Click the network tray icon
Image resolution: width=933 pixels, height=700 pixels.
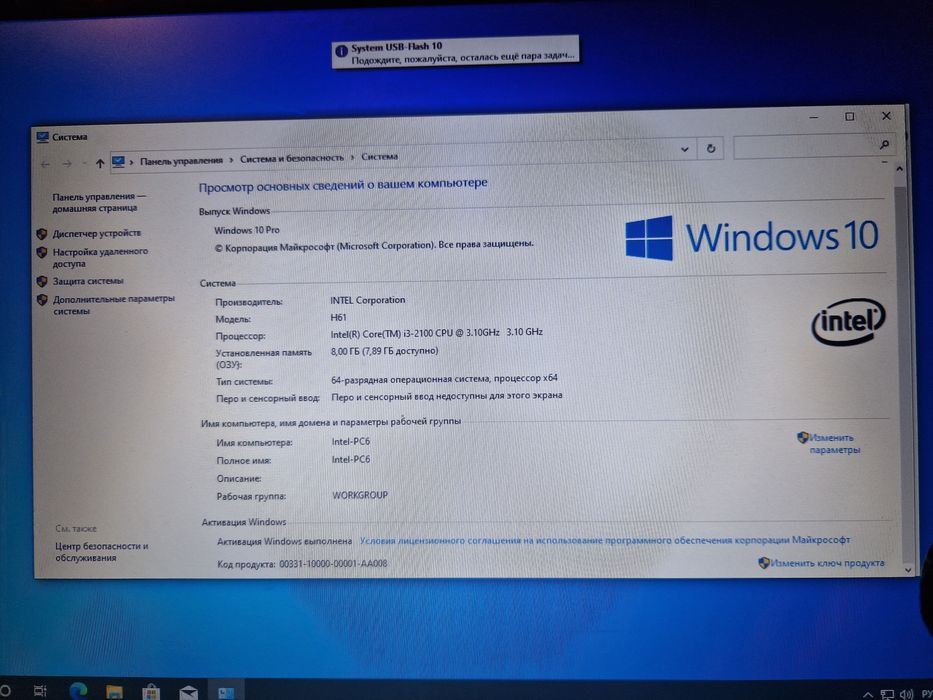point(887,695)
